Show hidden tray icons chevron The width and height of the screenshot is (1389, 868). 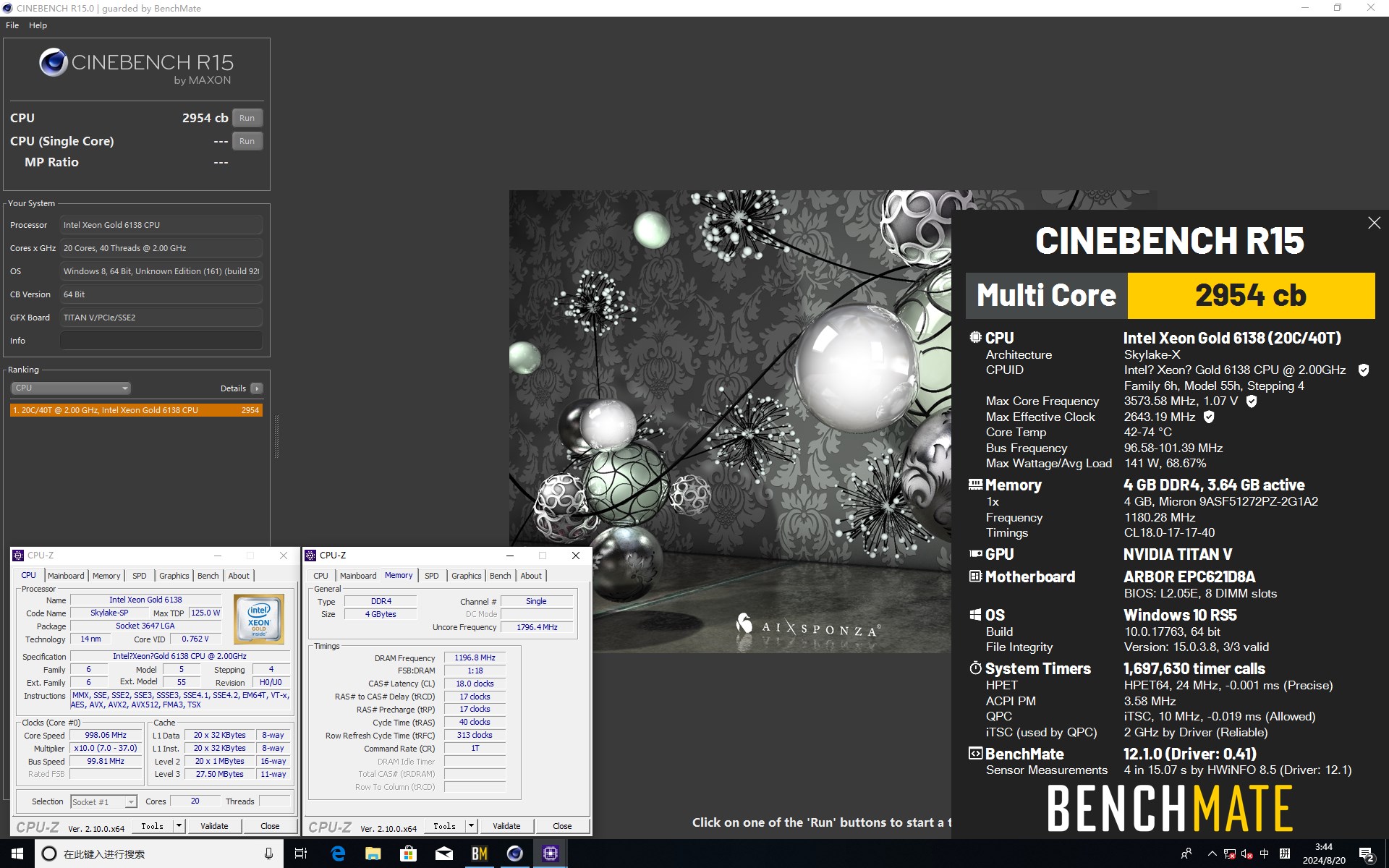coord(1212,854)
